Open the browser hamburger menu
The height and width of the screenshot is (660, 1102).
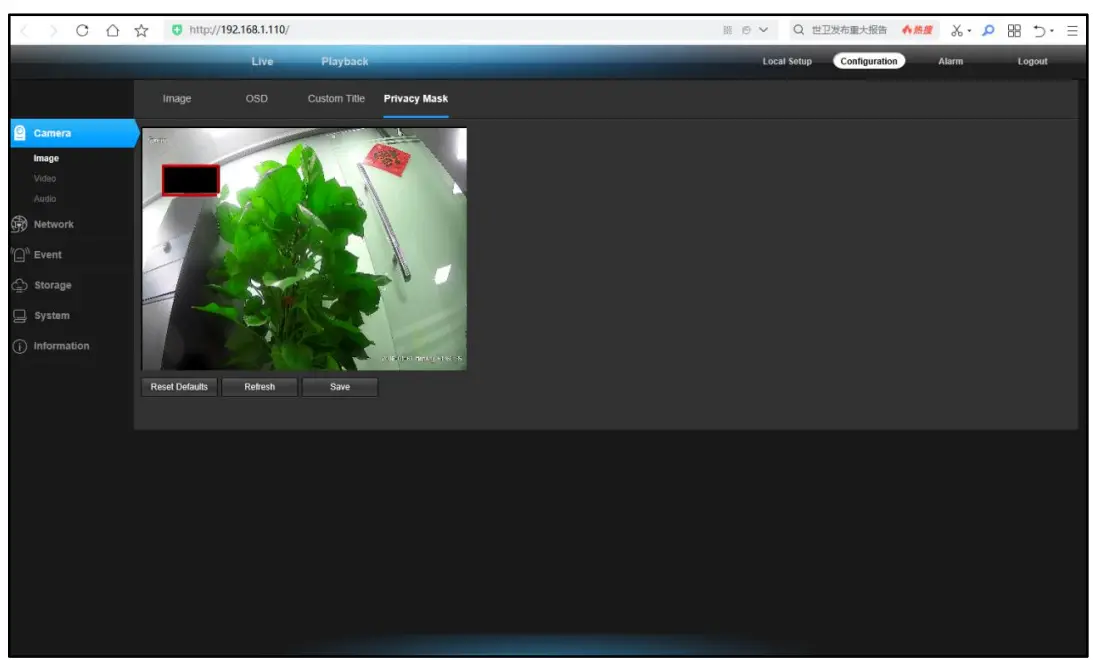[1072, 30]
